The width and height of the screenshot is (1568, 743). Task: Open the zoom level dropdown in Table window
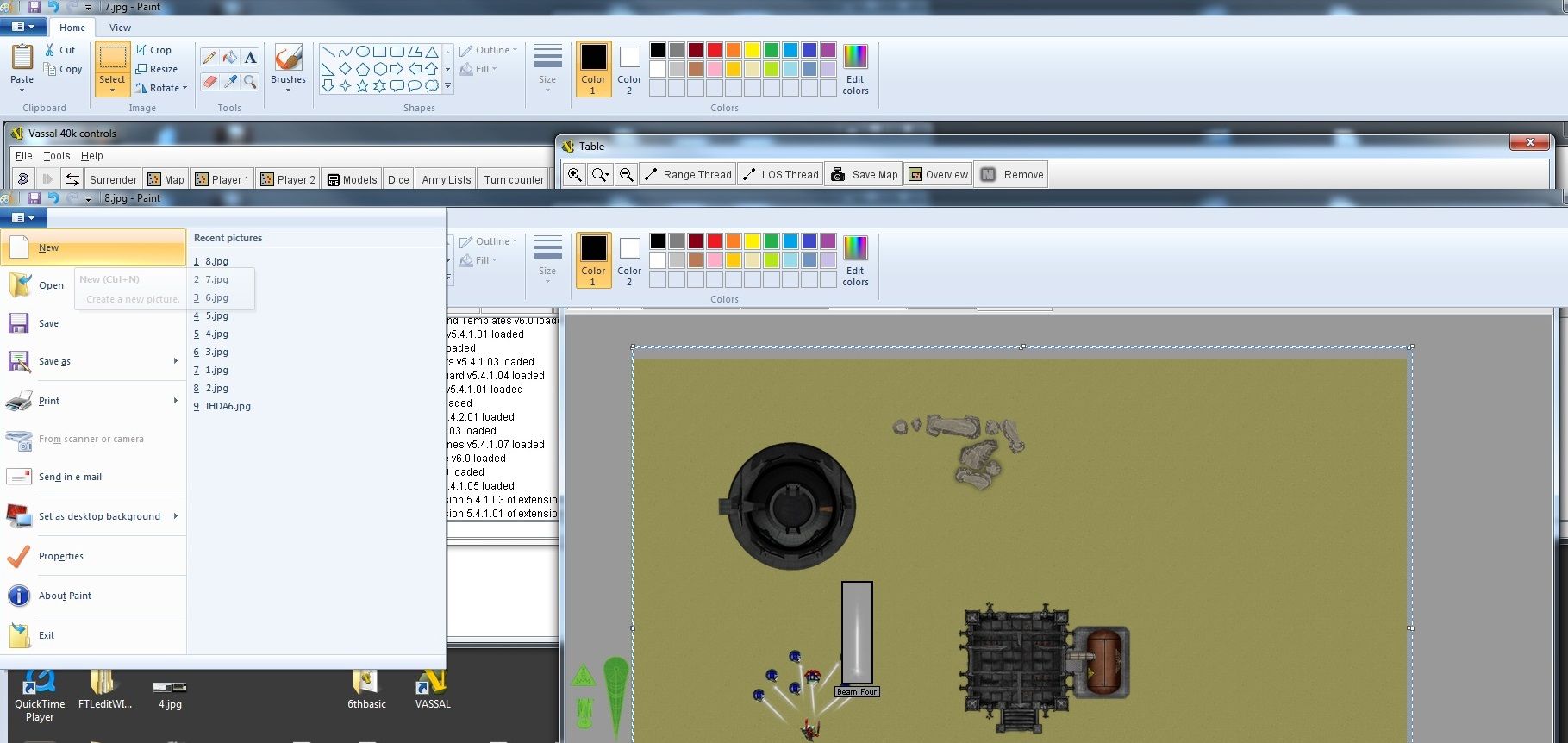(x=600, y=174)
